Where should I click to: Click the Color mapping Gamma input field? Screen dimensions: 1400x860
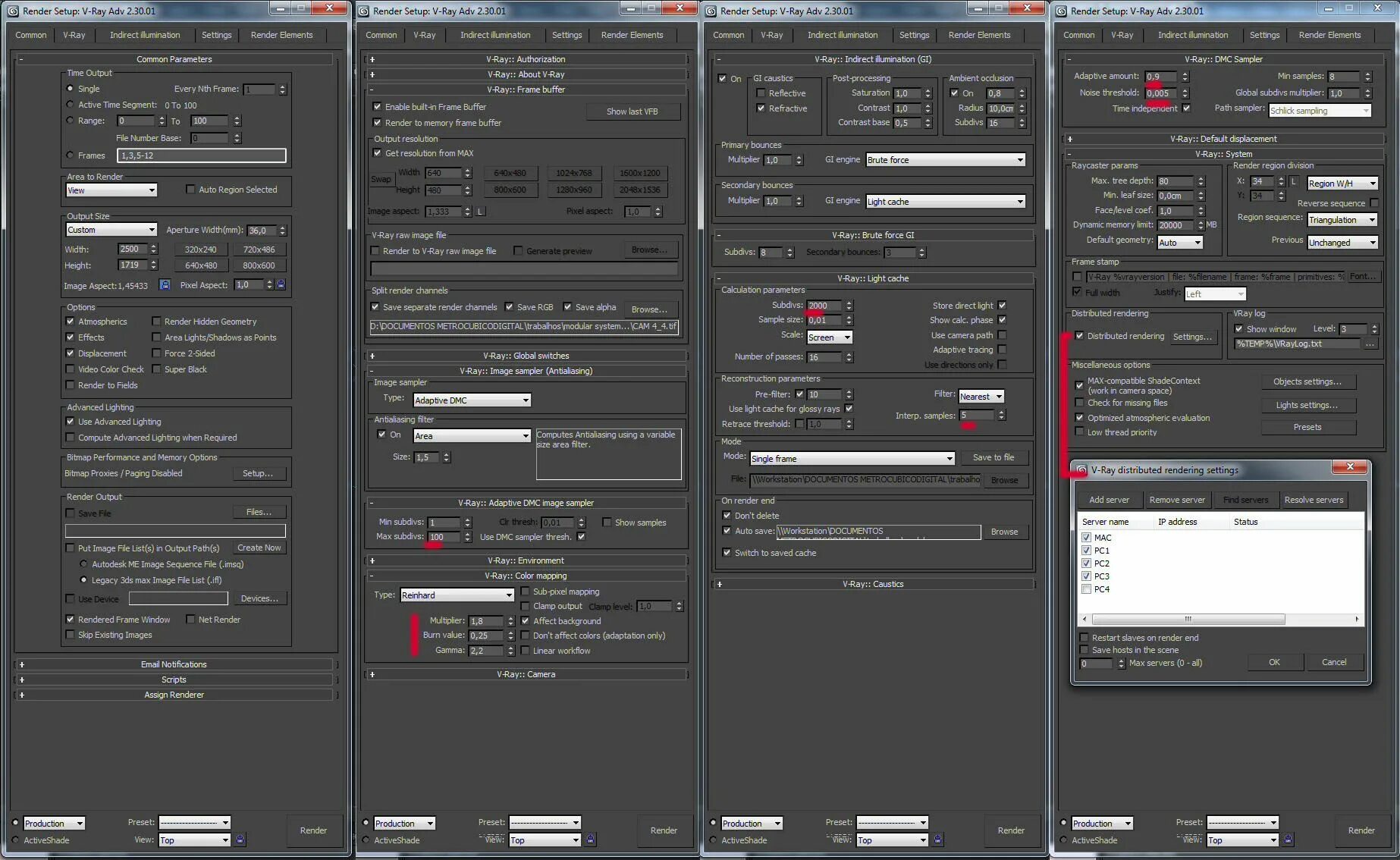[x=486, y=651]
